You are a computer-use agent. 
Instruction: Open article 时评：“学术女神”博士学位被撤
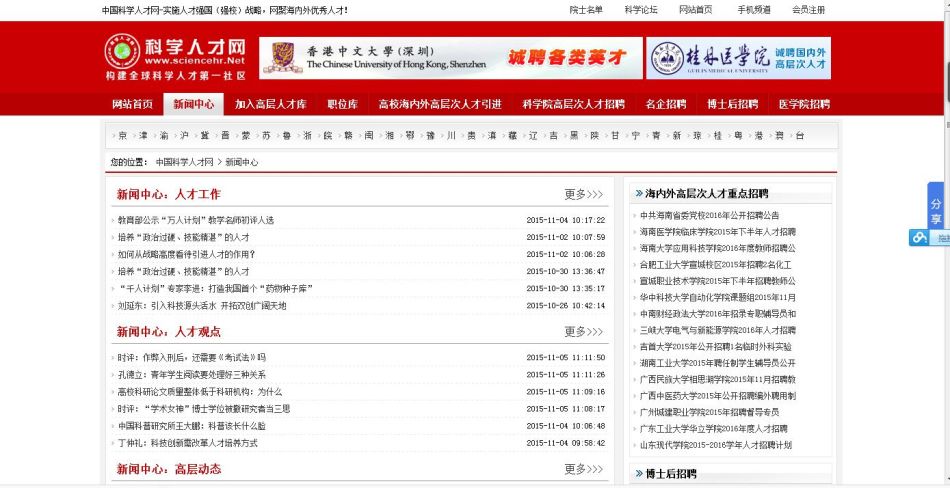click(204, 409)
